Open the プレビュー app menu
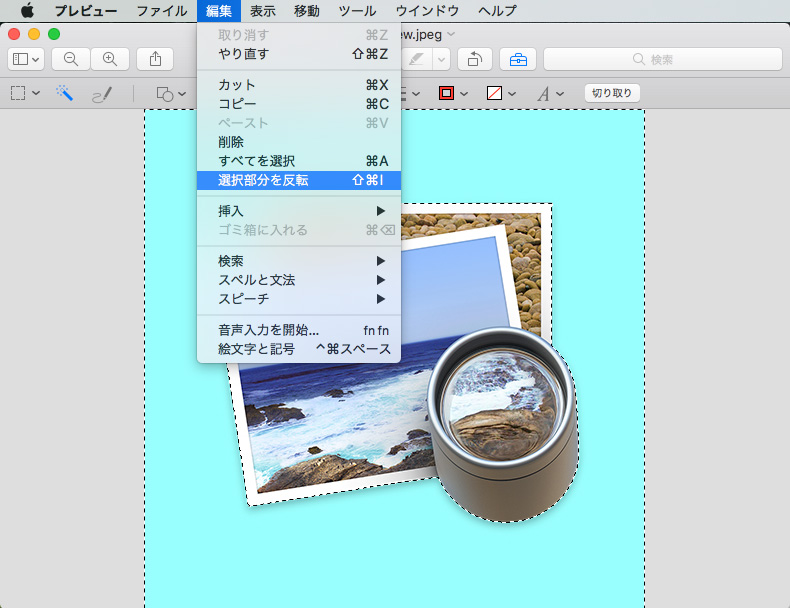Screen dimensions: 790x608 [86, 11]
